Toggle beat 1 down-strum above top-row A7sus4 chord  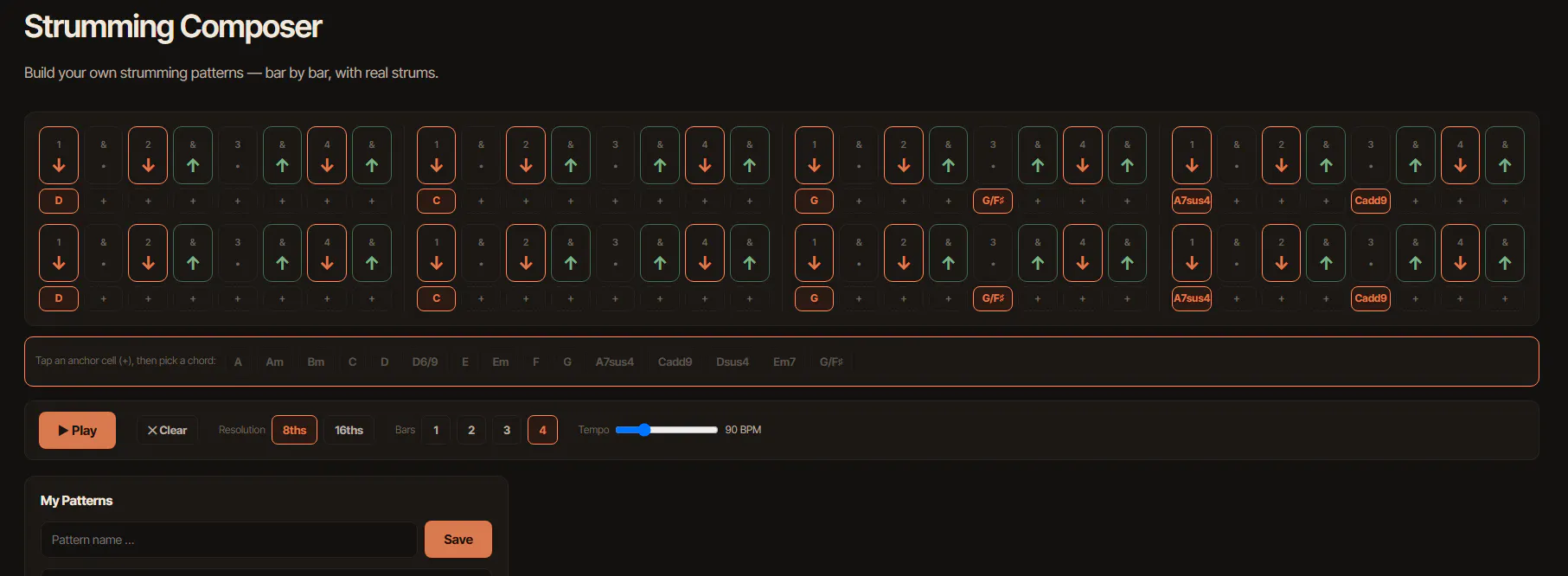pos(1192,156)
